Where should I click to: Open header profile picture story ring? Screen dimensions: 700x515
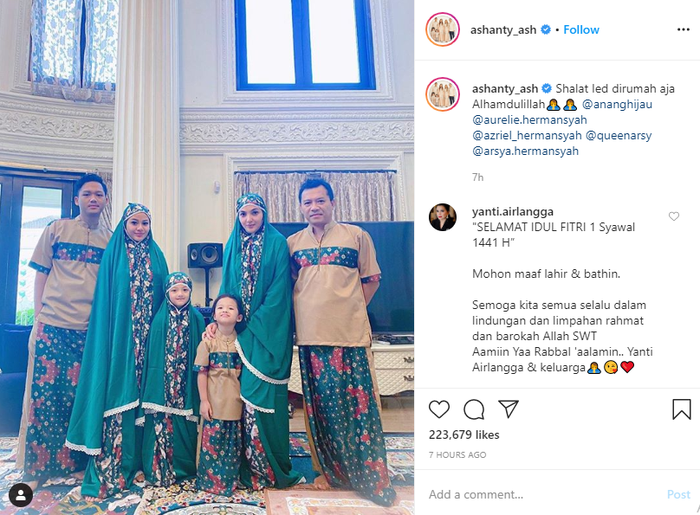442,29
